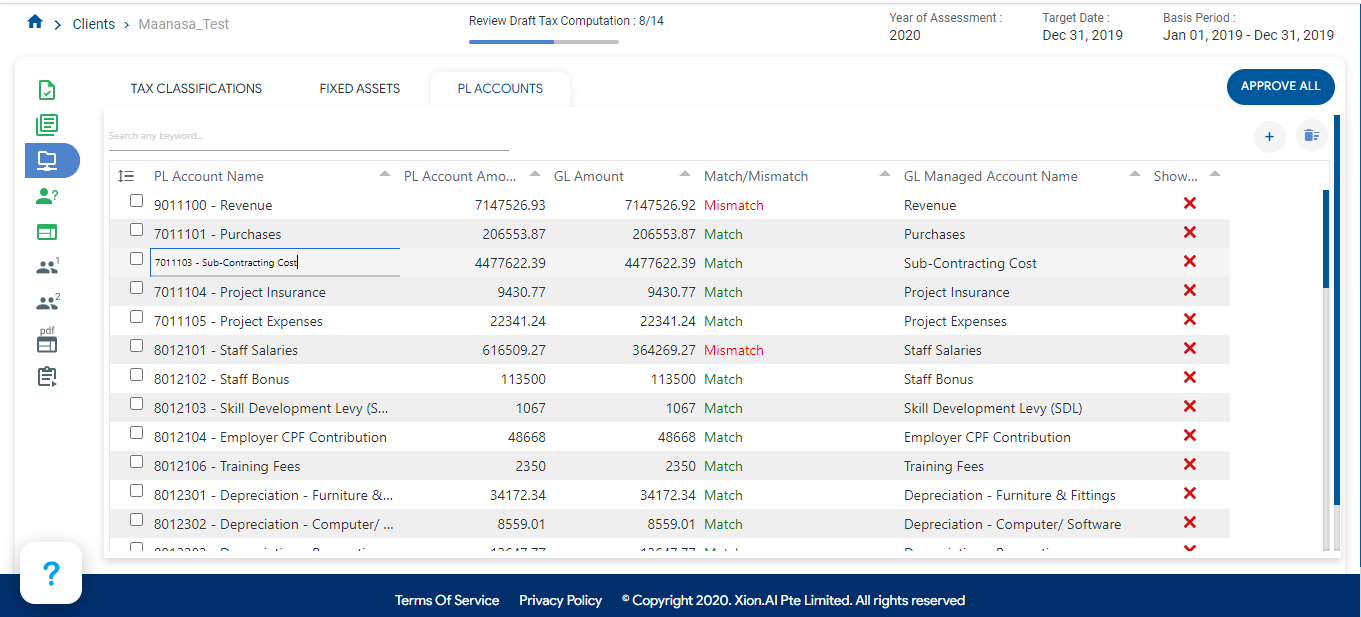Add a new row with plus icon
Screen dimensions: 1361x617
point(1269,136)
